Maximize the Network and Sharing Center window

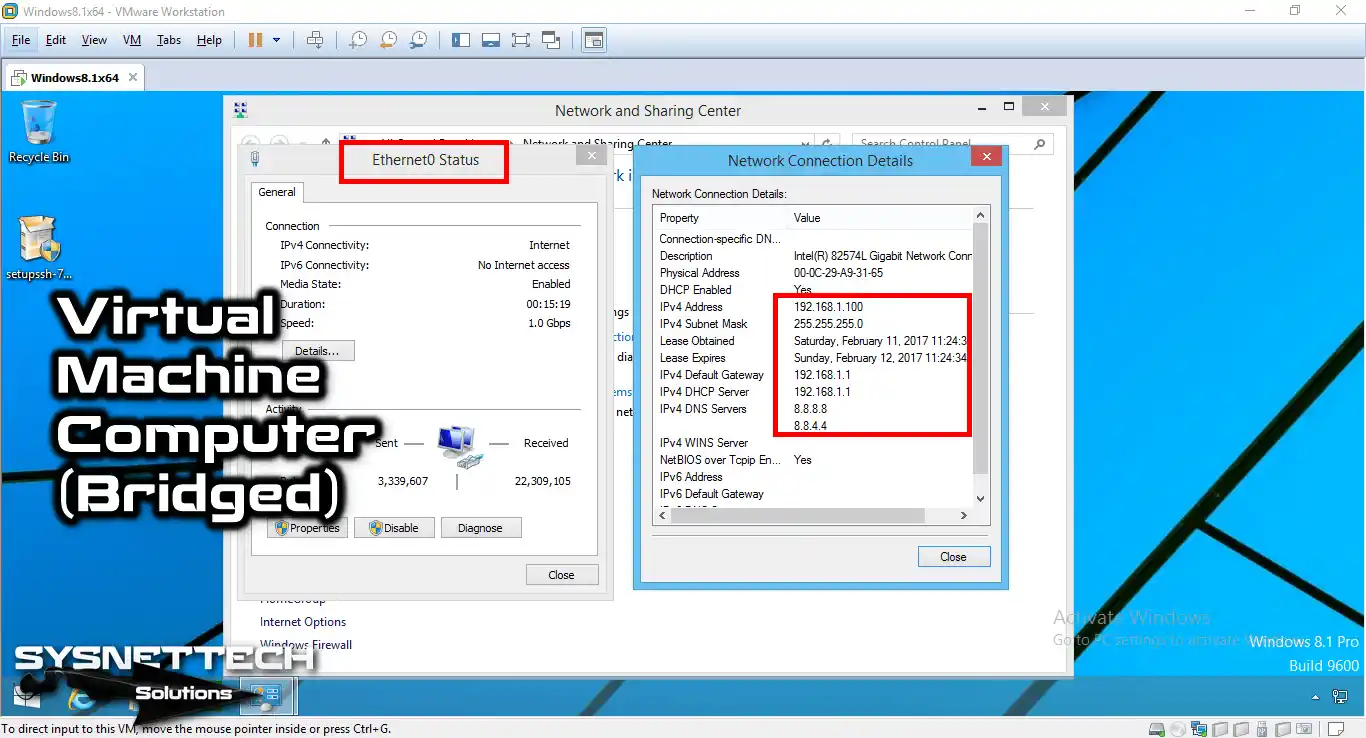coord(1009,106)
